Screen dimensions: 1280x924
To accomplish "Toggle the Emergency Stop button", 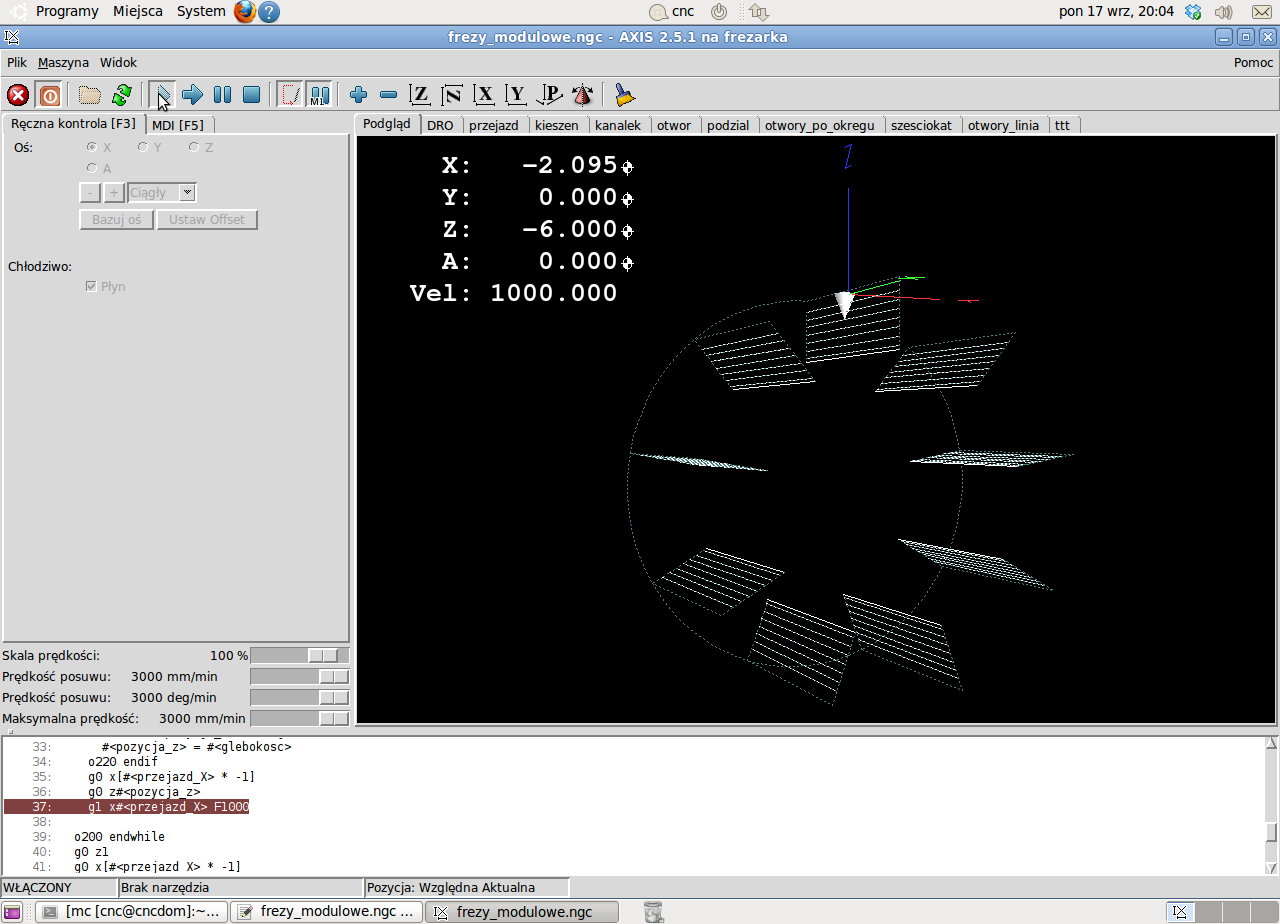I will pyautogui.click(x=18, y=95).
